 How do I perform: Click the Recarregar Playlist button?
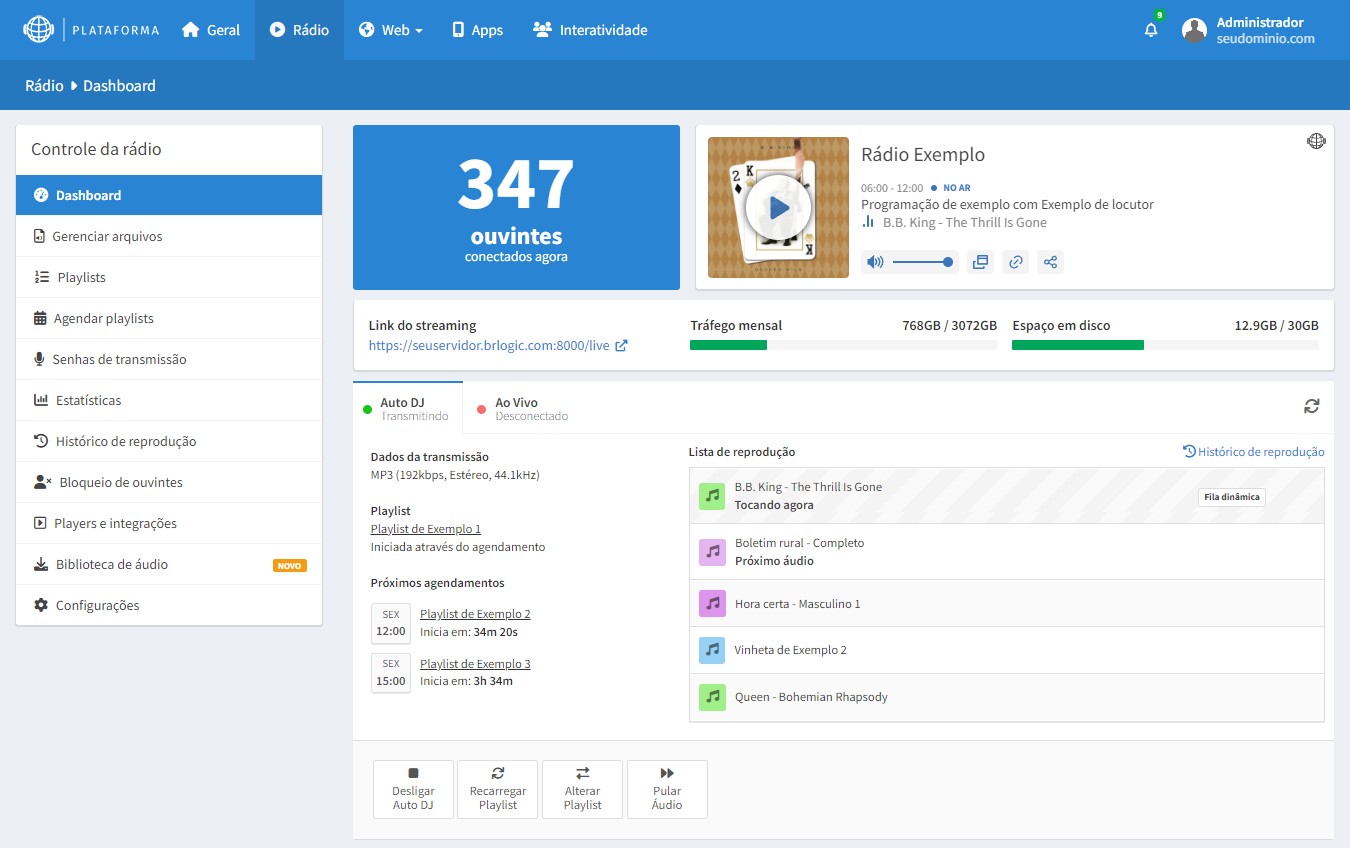pos(498,789)
